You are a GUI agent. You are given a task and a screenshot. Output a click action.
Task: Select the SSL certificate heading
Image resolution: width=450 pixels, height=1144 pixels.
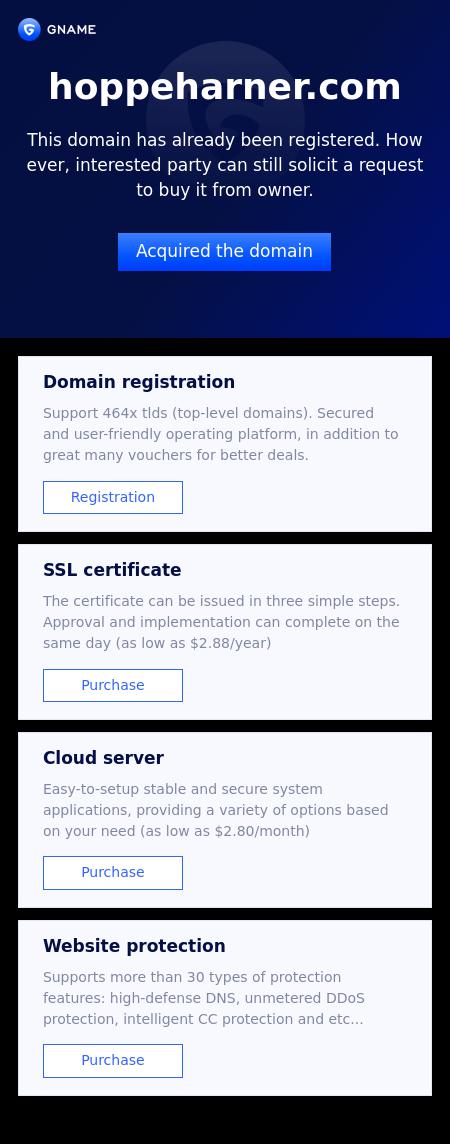click(x=112, y=570)
